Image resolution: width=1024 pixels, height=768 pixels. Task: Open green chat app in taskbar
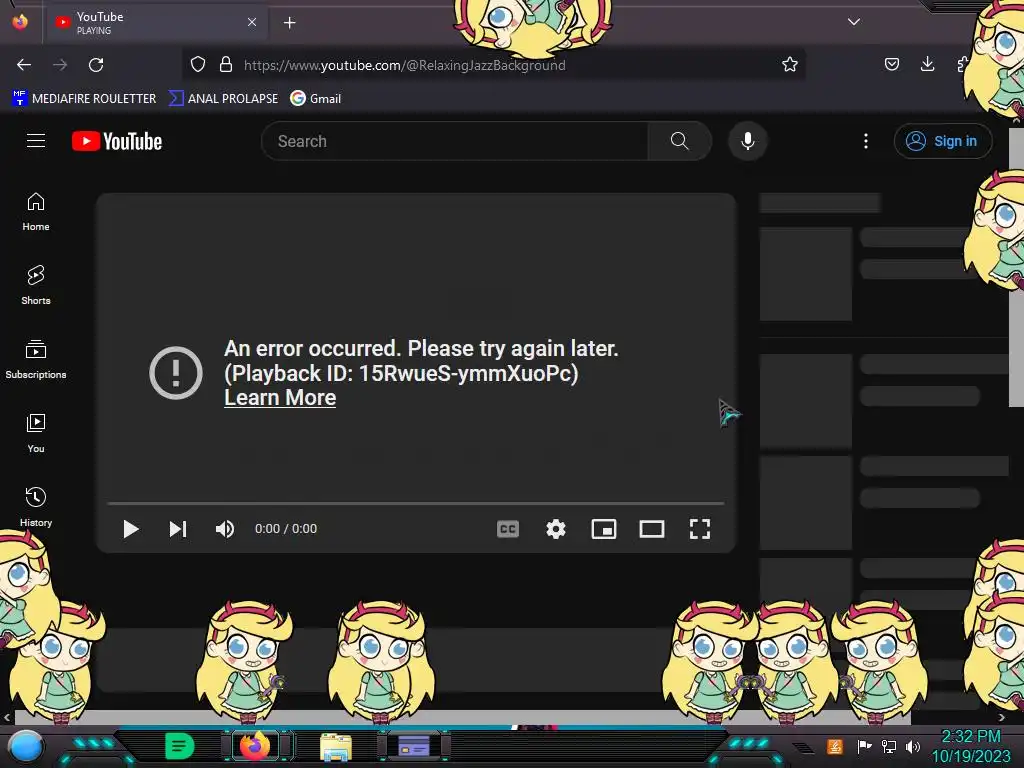coord(180,746)
